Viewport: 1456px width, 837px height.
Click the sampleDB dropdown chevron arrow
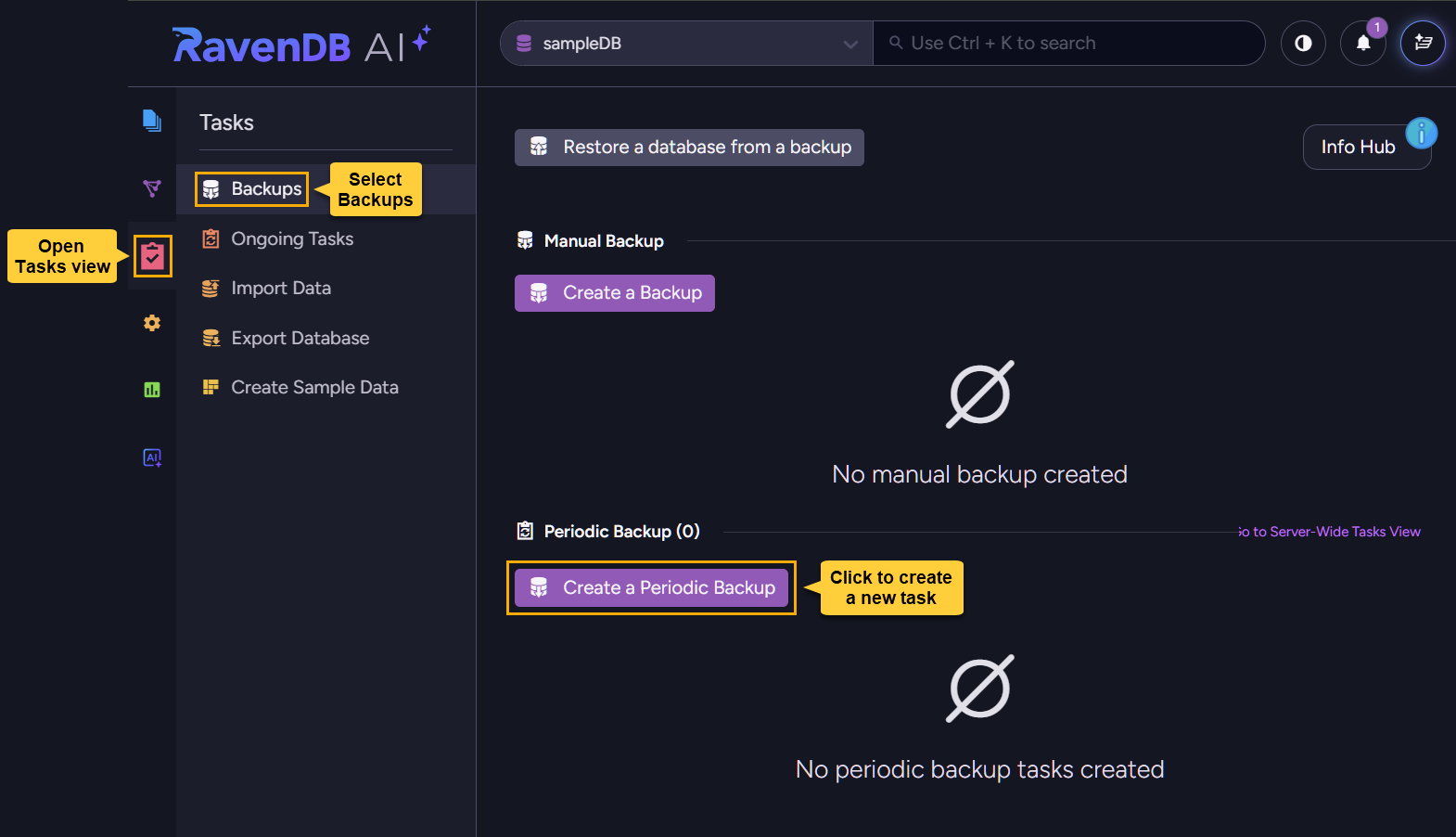click(849, 45)
